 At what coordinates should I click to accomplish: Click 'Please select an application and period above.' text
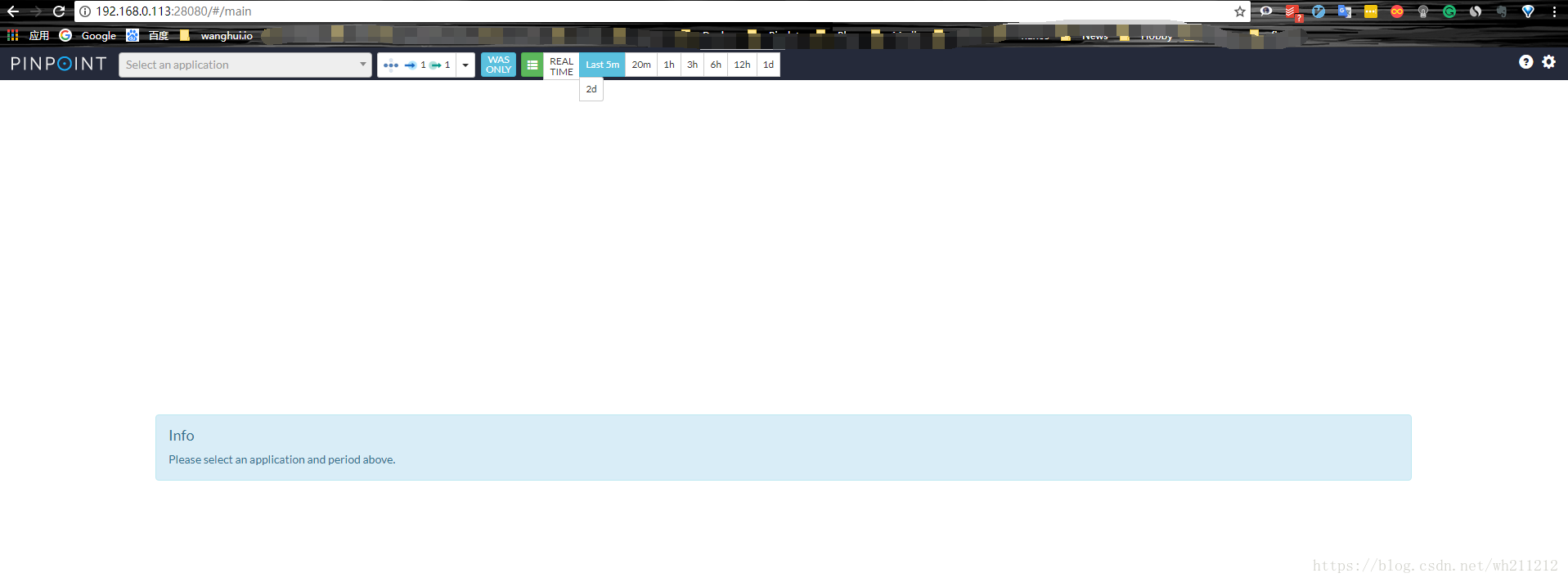click(x=282, y=459)
